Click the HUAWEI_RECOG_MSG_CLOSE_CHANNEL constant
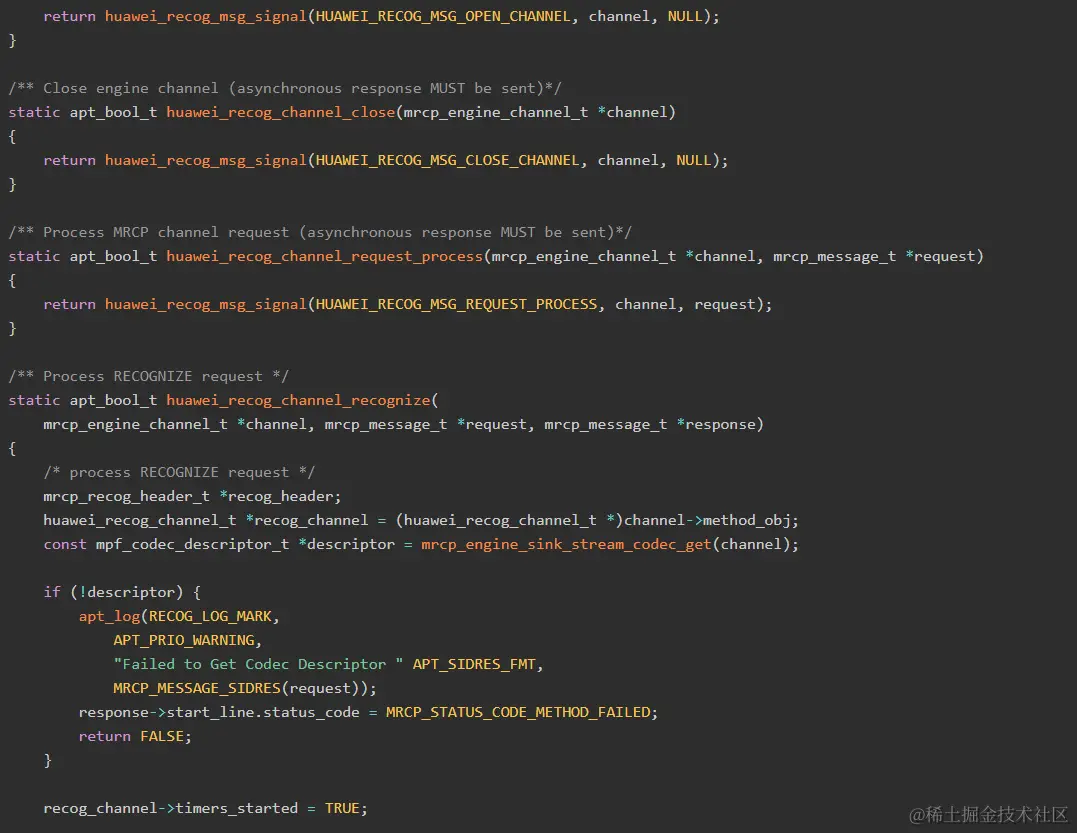The height and width of the screenshot is (833, 1077). click(447, 160)
